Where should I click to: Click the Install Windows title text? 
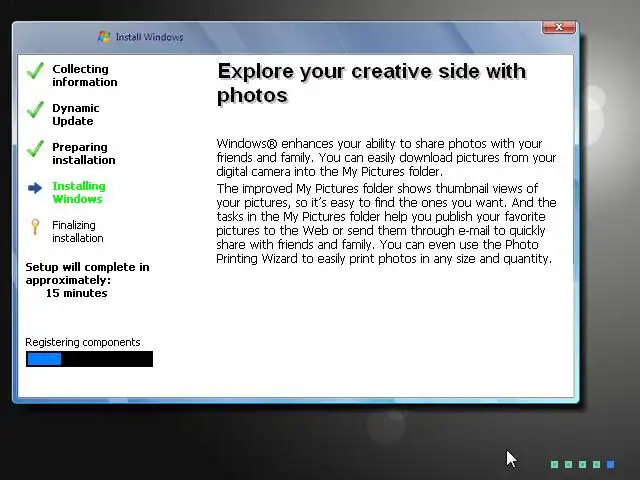tap(149, 37)
